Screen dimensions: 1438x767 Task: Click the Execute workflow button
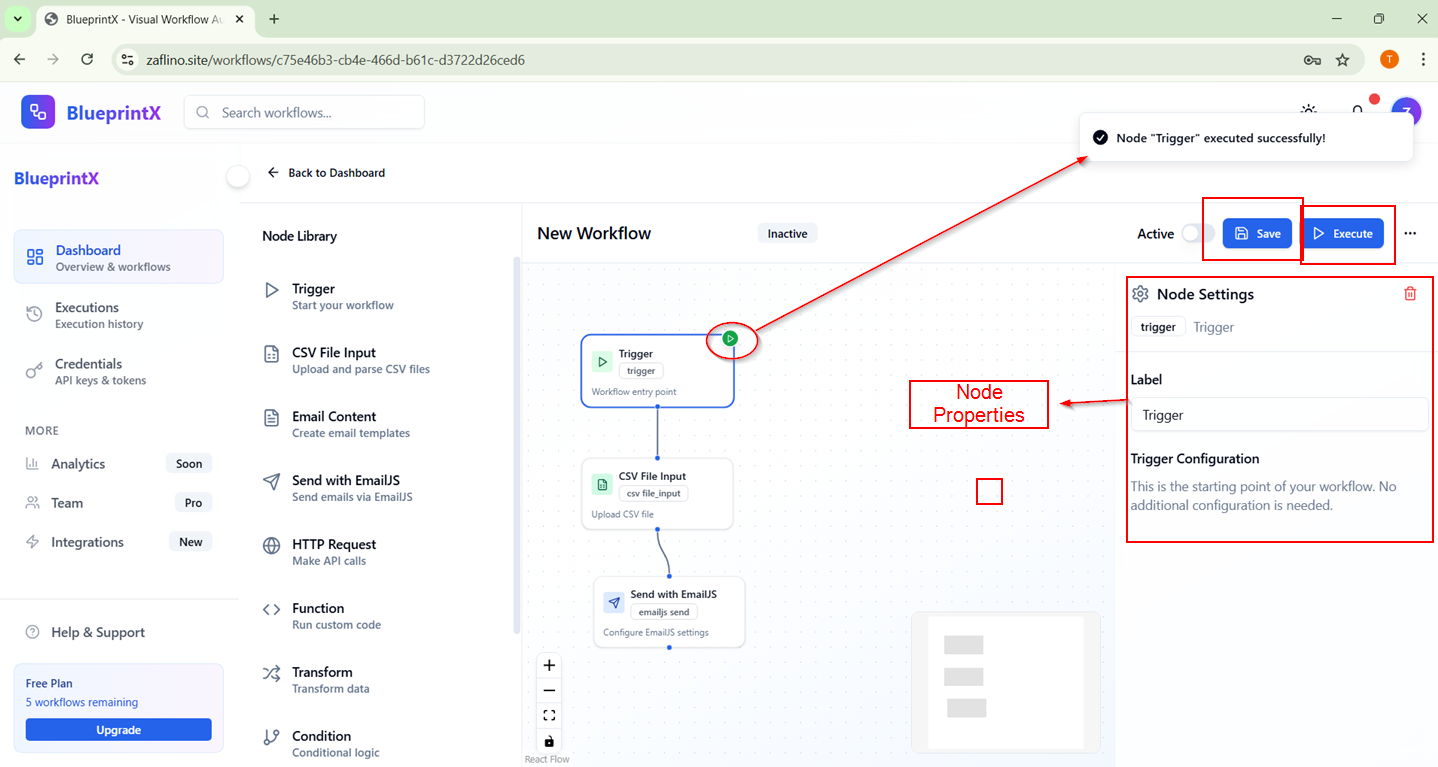click(x=1342, y=233)
